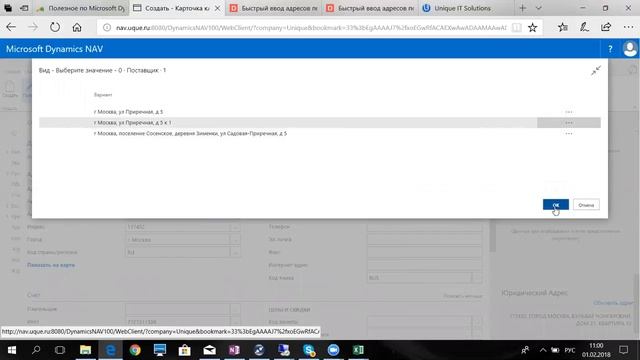Switch to 'Полезное по Microsoft Dy' tab
Viewport: 640px width, 360px height.
(81, 8)
